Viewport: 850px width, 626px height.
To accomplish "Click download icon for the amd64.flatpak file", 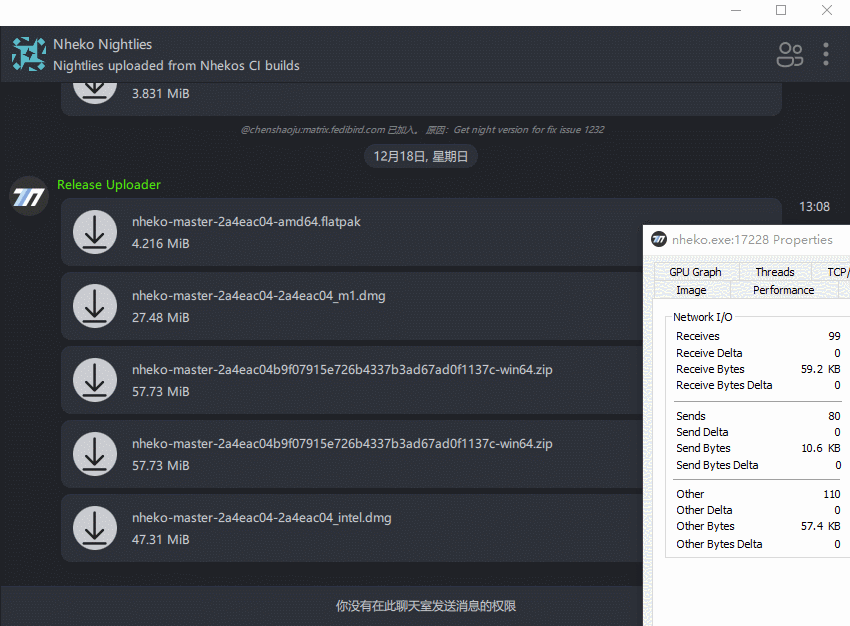I will tap(95, 232).
